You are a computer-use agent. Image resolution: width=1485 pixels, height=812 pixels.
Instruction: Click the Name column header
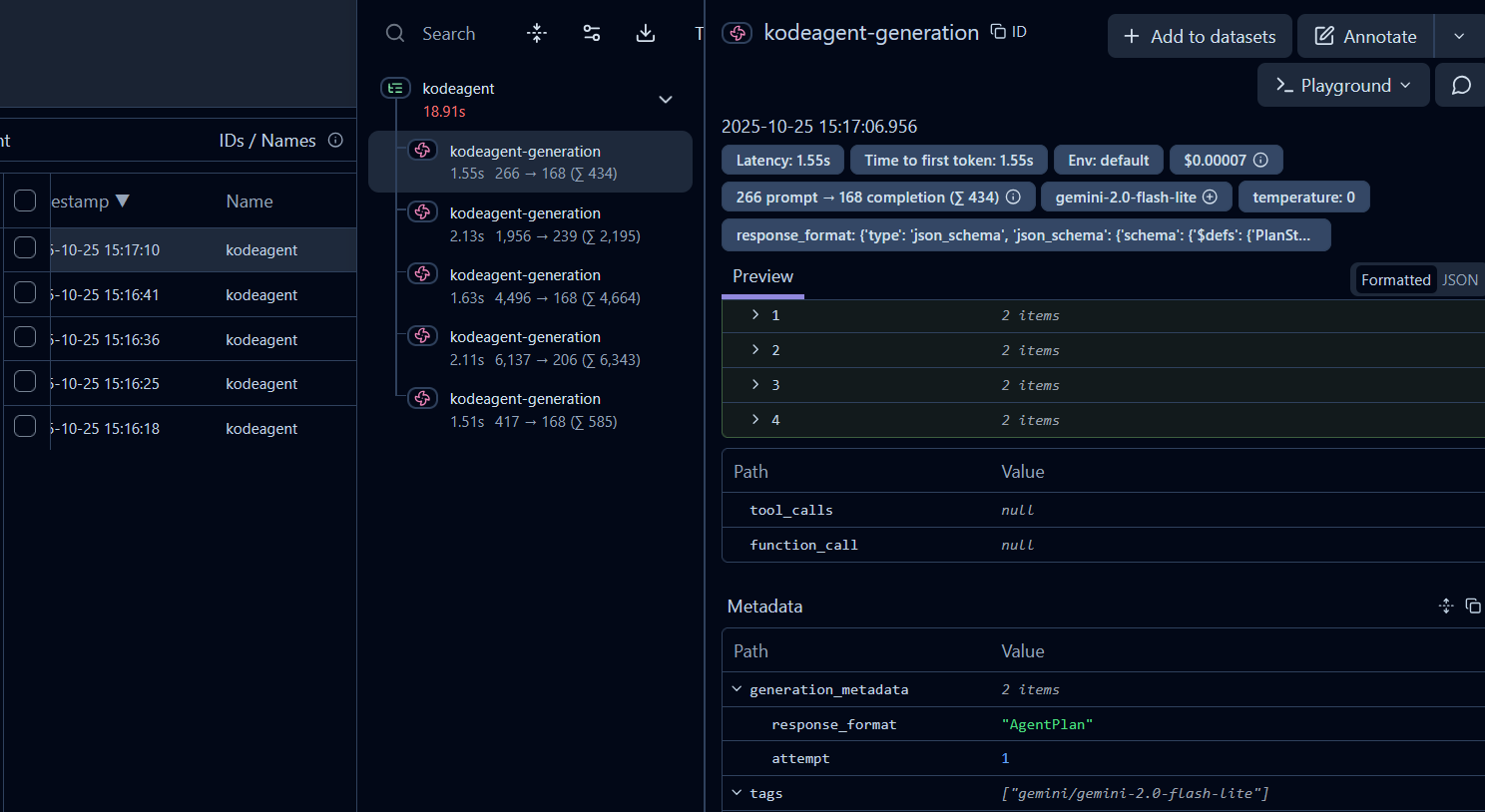[249, 202]
